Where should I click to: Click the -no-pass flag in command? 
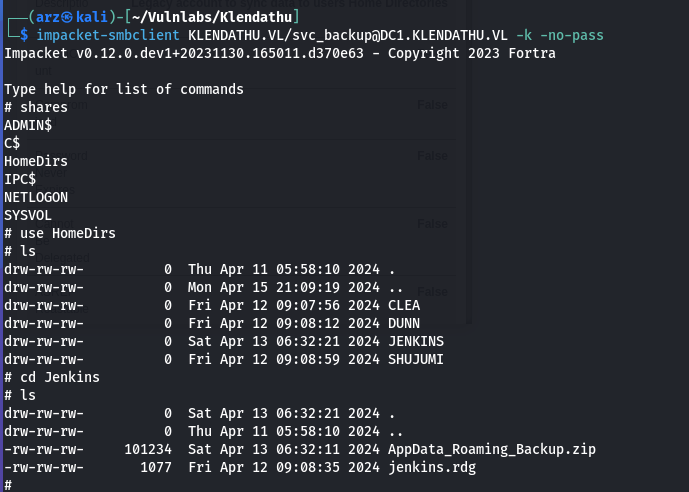pos(572,35)
